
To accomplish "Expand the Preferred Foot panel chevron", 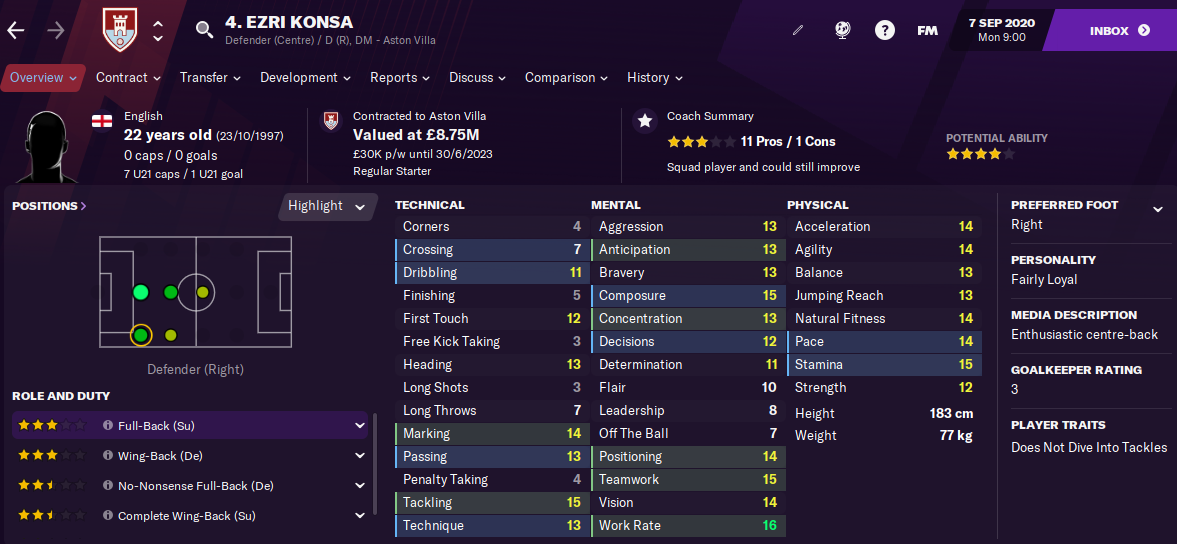I will (1157, 209).
